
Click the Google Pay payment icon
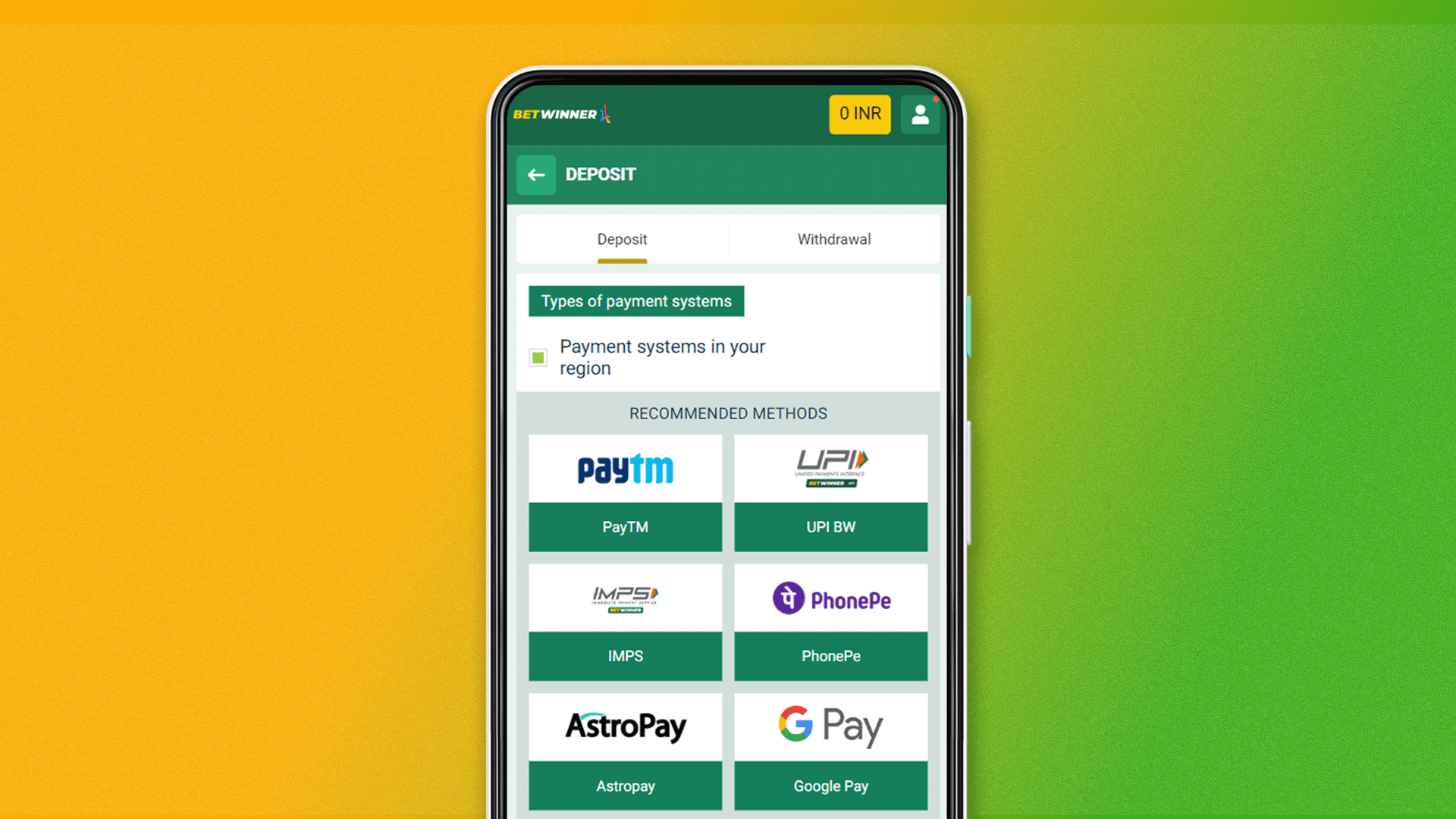830,726
